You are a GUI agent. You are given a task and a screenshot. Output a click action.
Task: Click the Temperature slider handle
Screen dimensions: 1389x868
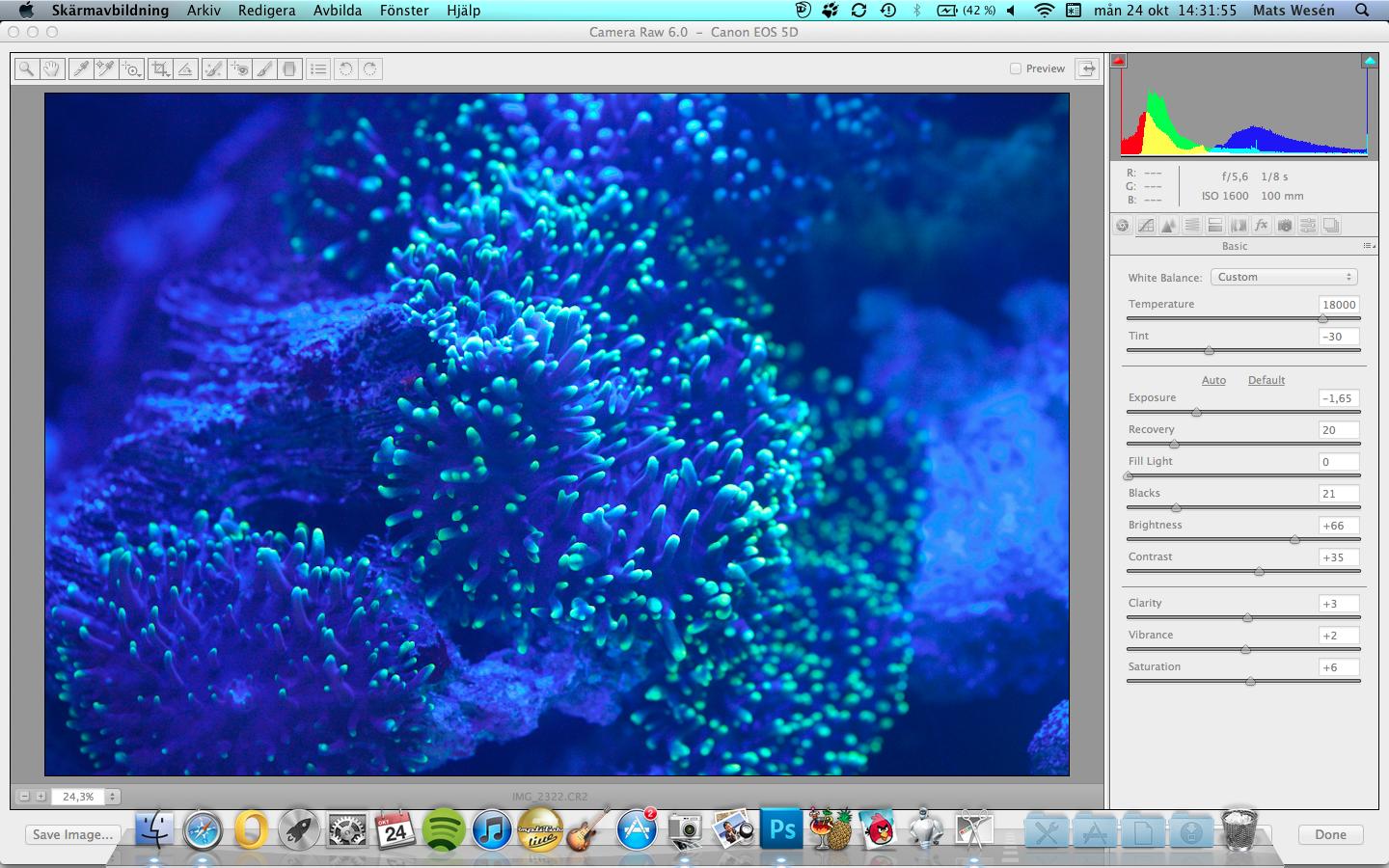point(1323,319)
